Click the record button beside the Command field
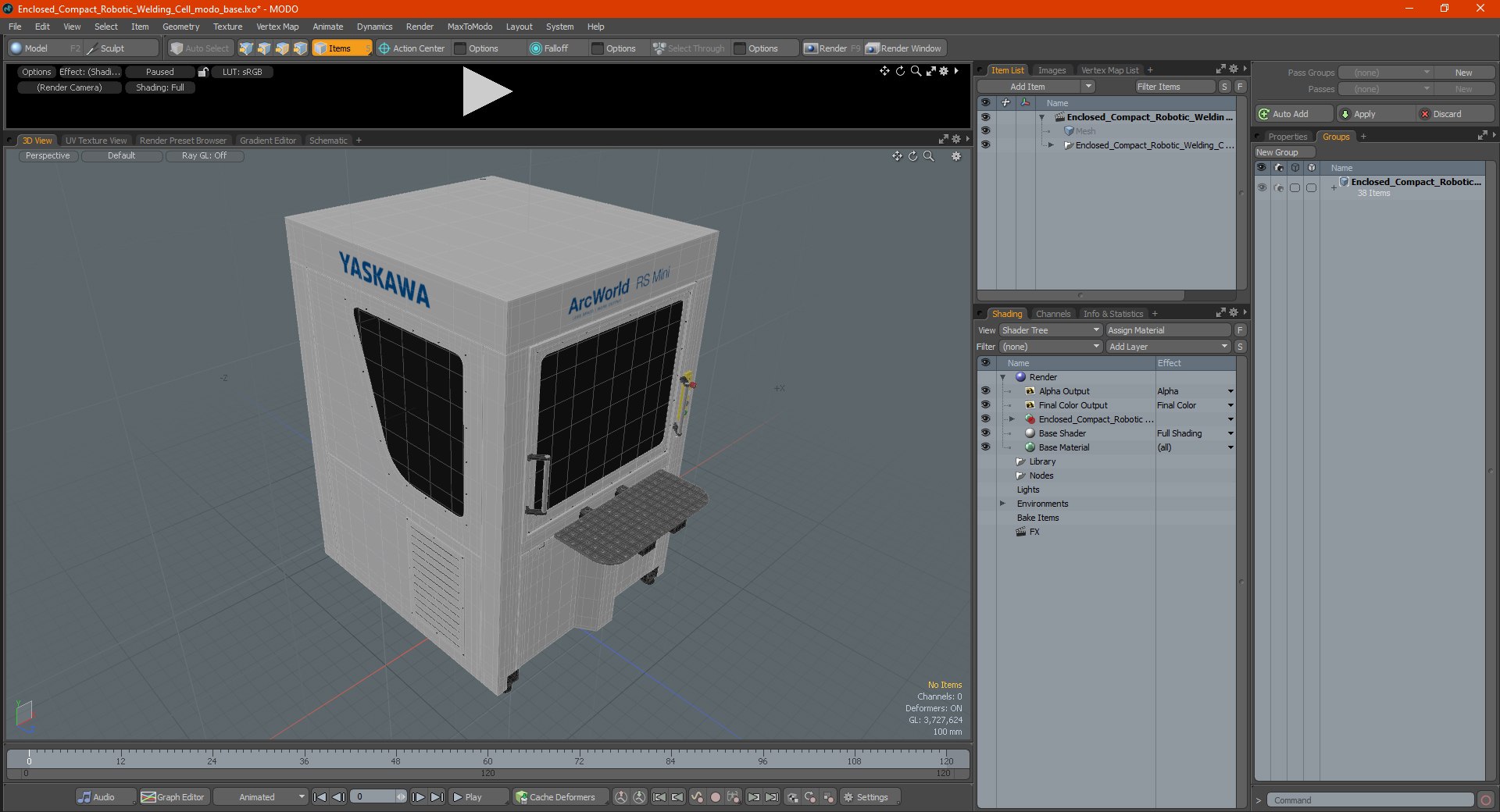Screen dimensions: 1500x812 pos(1486,800)
